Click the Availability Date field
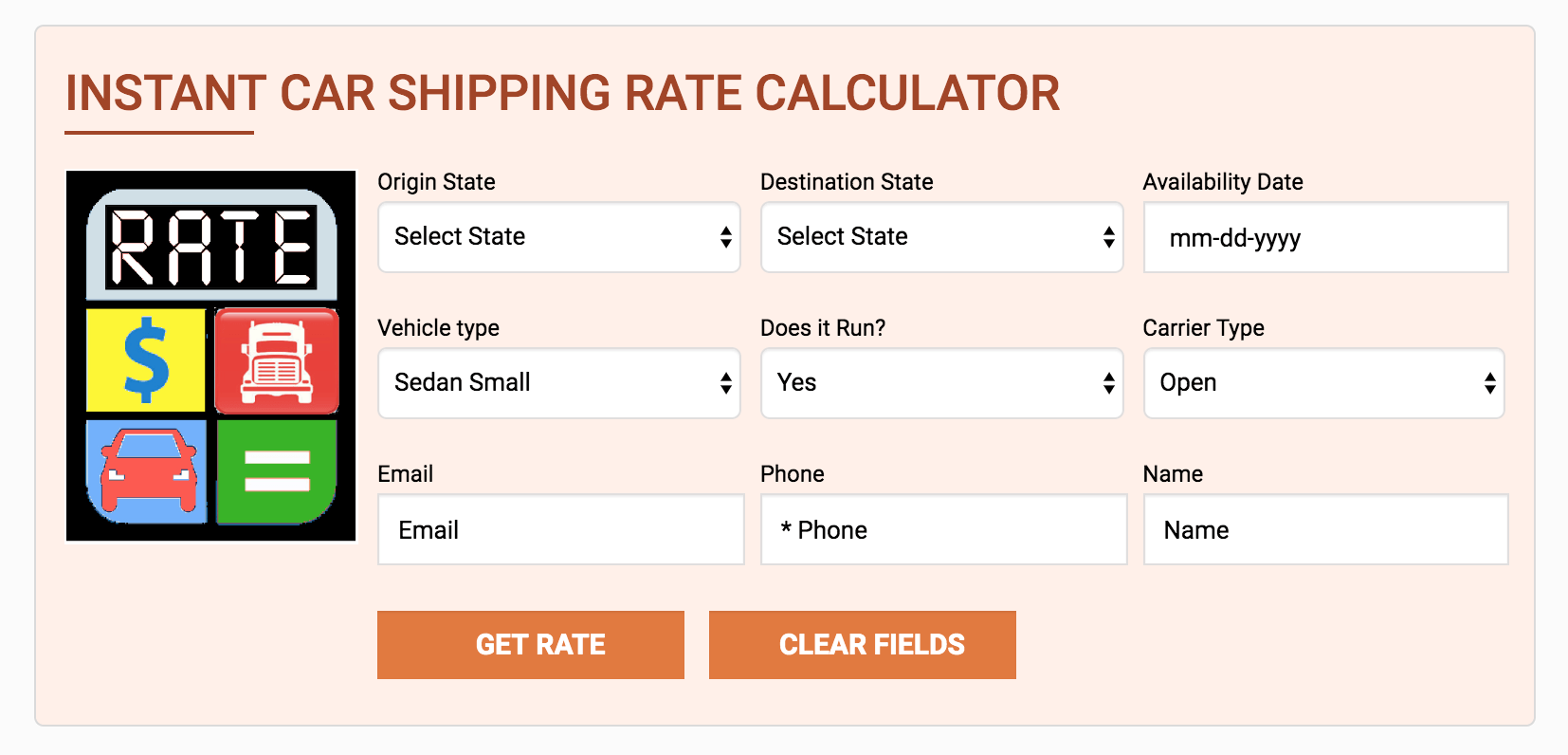Viewport: 1568px width, 755px height. [x=1326, y=237]
